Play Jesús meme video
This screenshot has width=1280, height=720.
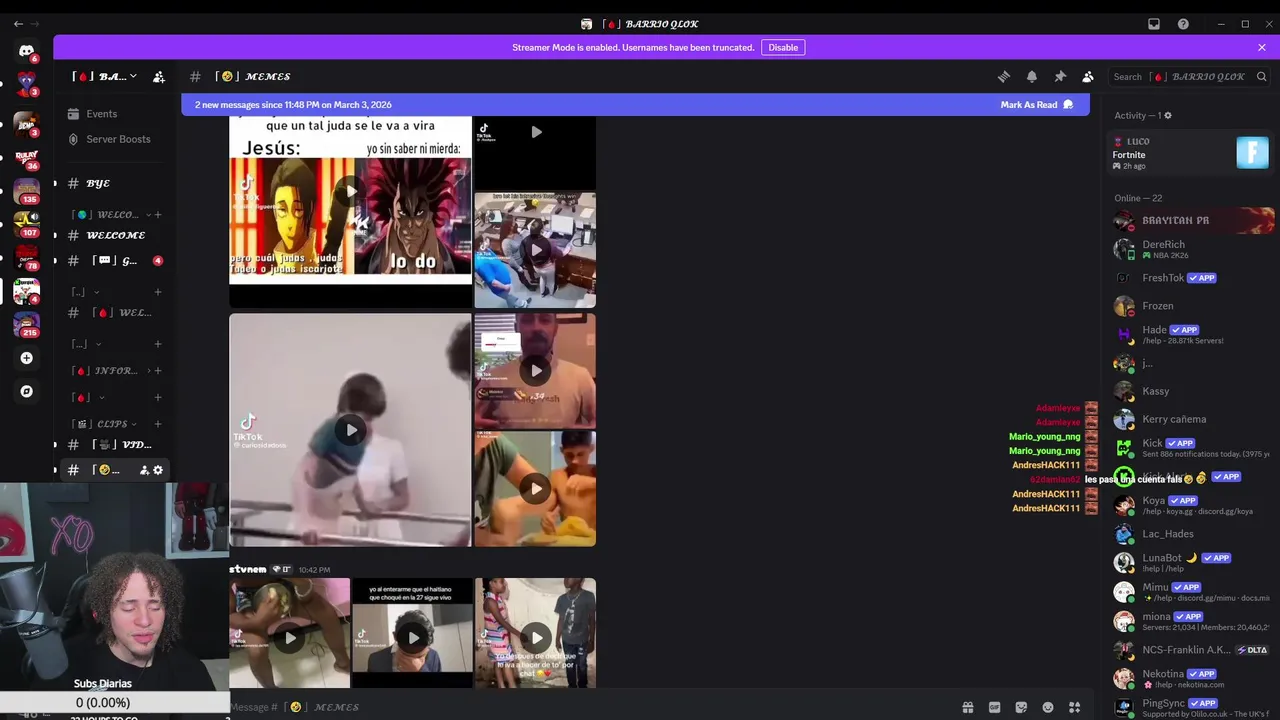[350, 190]
